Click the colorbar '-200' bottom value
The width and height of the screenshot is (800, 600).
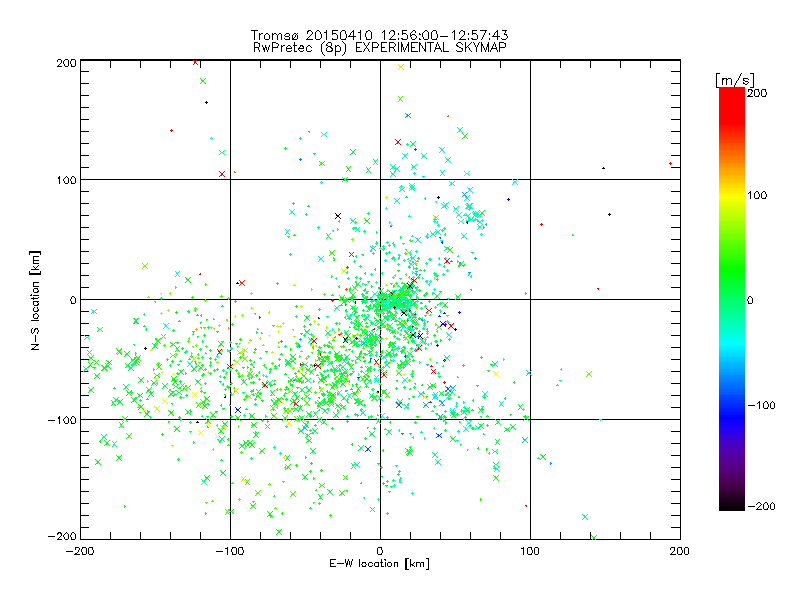pyautogui.click(x=761, y=506)
